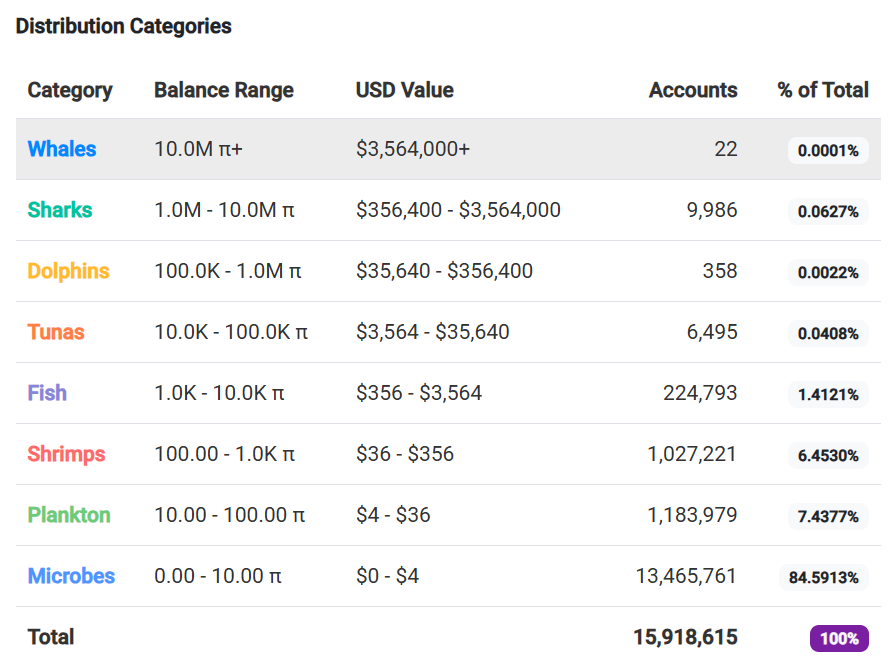Select the 0.0408% badge for Tunas

coord(828,333)
